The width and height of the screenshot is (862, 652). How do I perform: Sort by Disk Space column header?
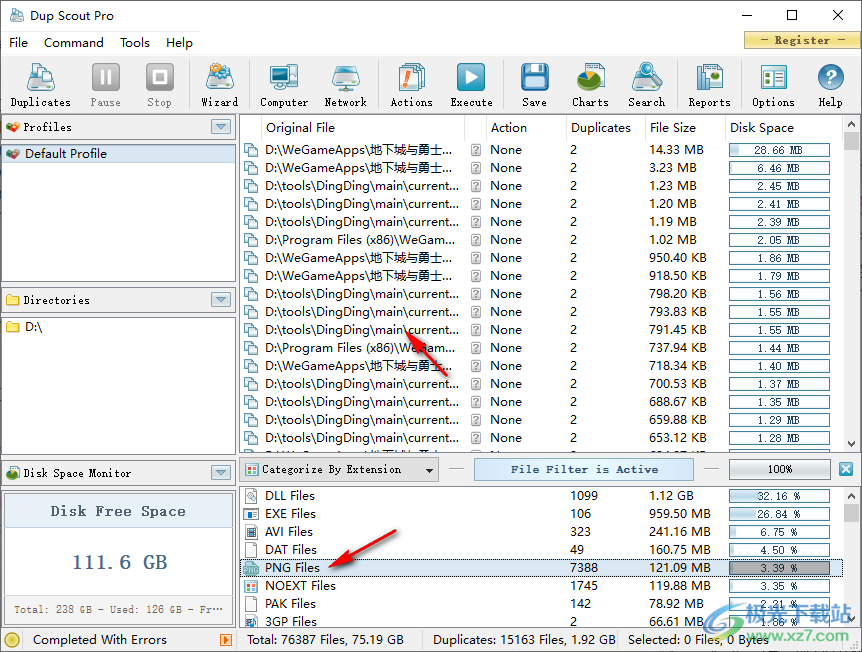pyautogui.click(x=783, y=128)
